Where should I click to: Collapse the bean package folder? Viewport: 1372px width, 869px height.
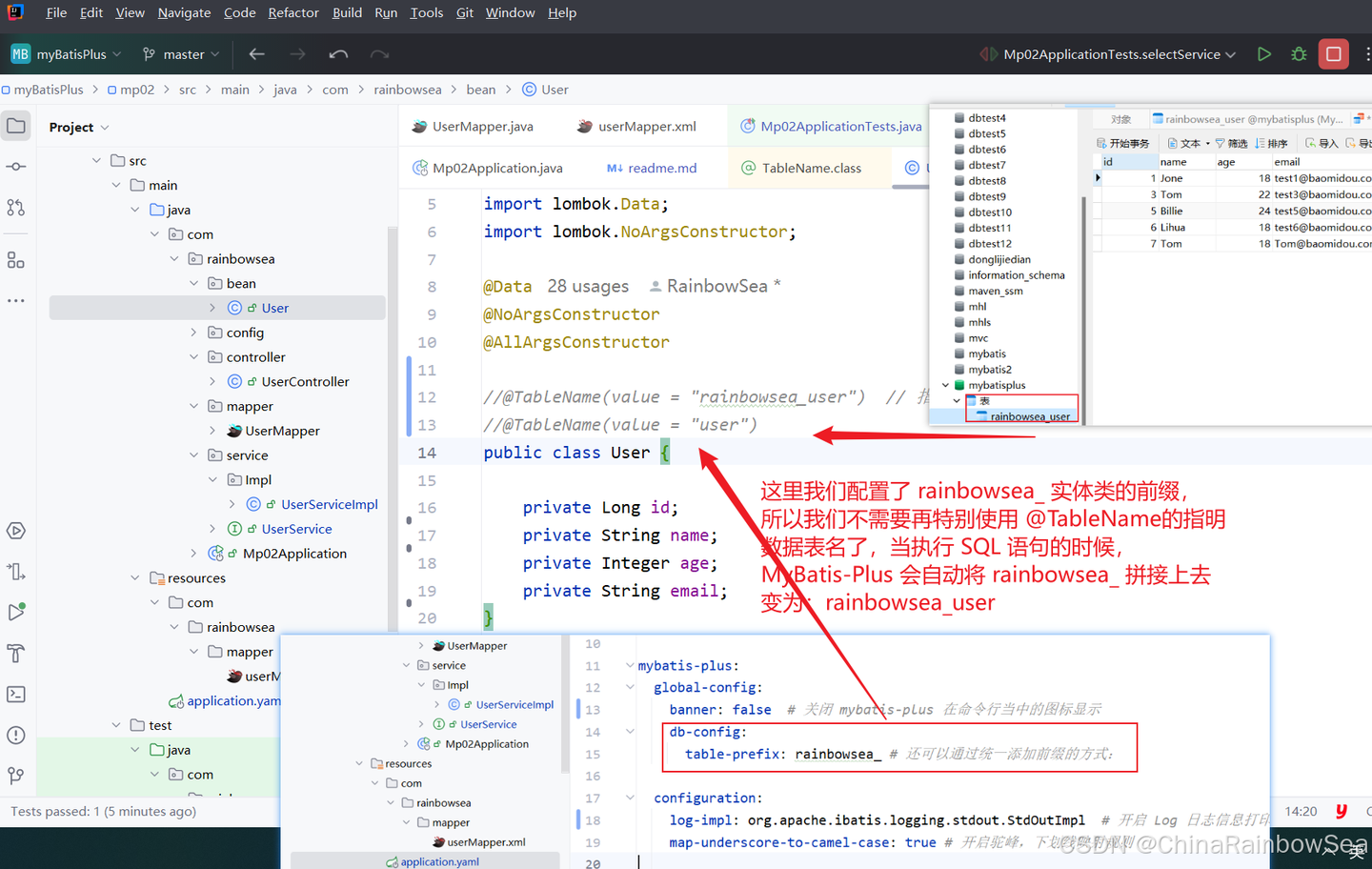194,284
